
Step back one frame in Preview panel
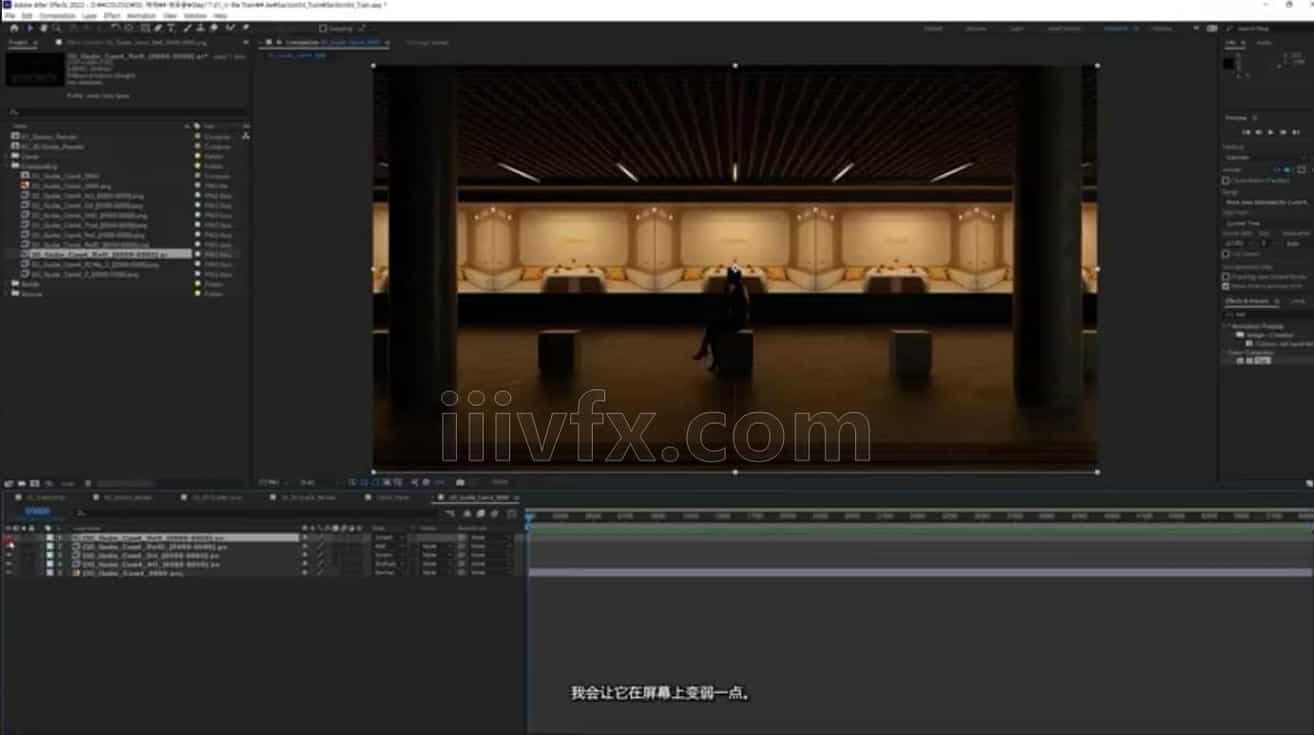pyautogui.click(x=1258, y=132)
